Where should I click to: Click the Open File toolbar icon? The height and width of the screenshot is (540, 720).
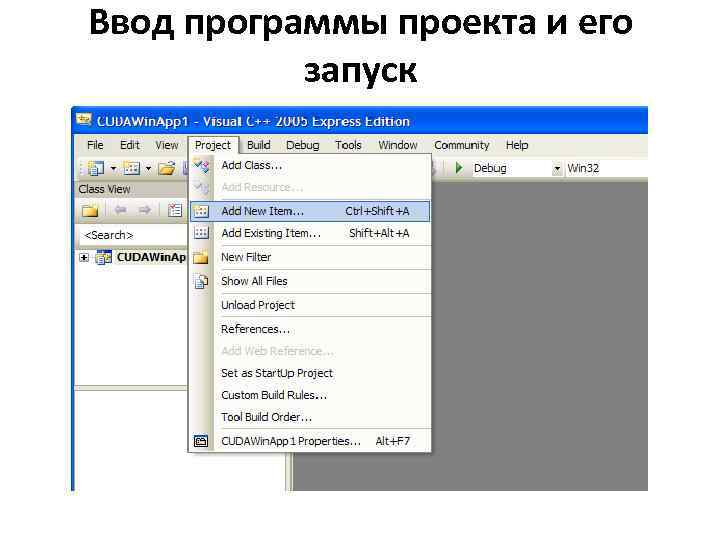click(x=167, y=169)
